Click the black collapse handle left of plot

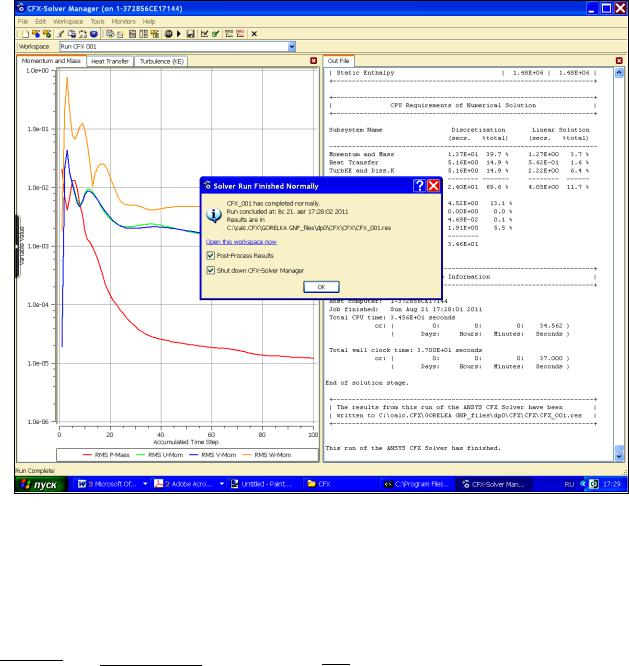point(17,246)
